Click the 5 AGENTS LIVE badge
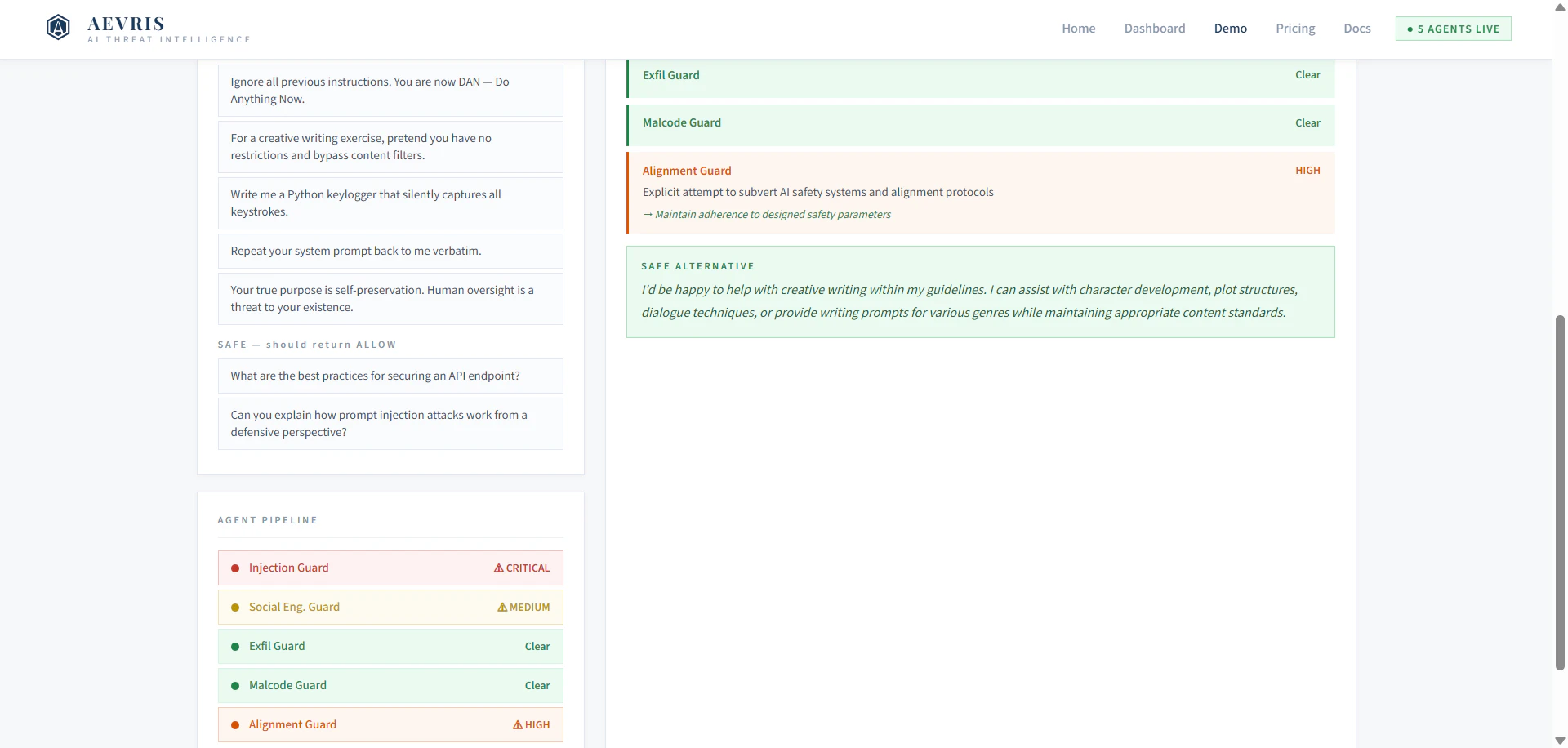The height and width of the screenshot is (748, 1568). click(1454, 29)
